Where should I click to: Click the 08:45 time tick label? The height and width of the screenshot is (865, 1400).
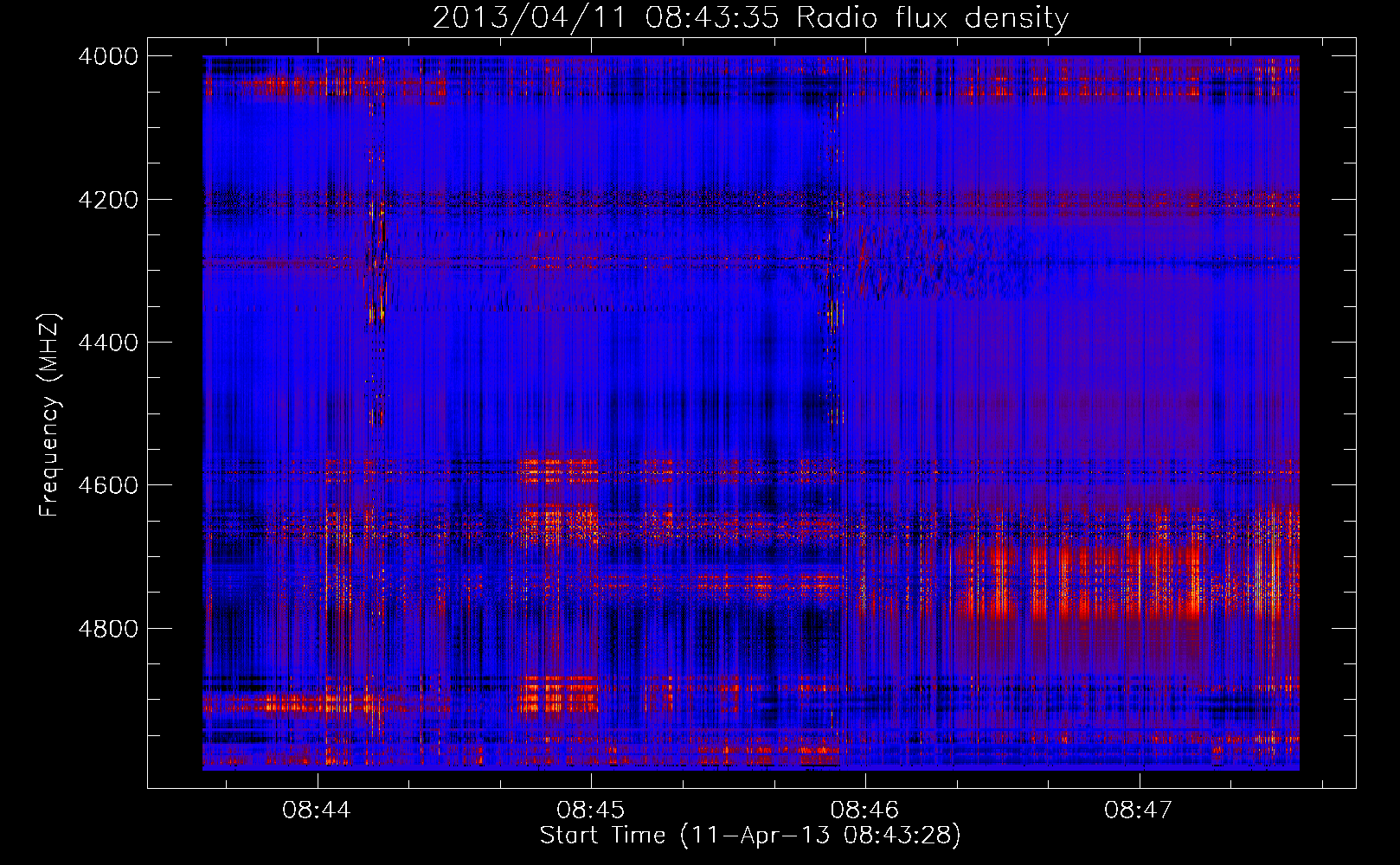(591, 810)
